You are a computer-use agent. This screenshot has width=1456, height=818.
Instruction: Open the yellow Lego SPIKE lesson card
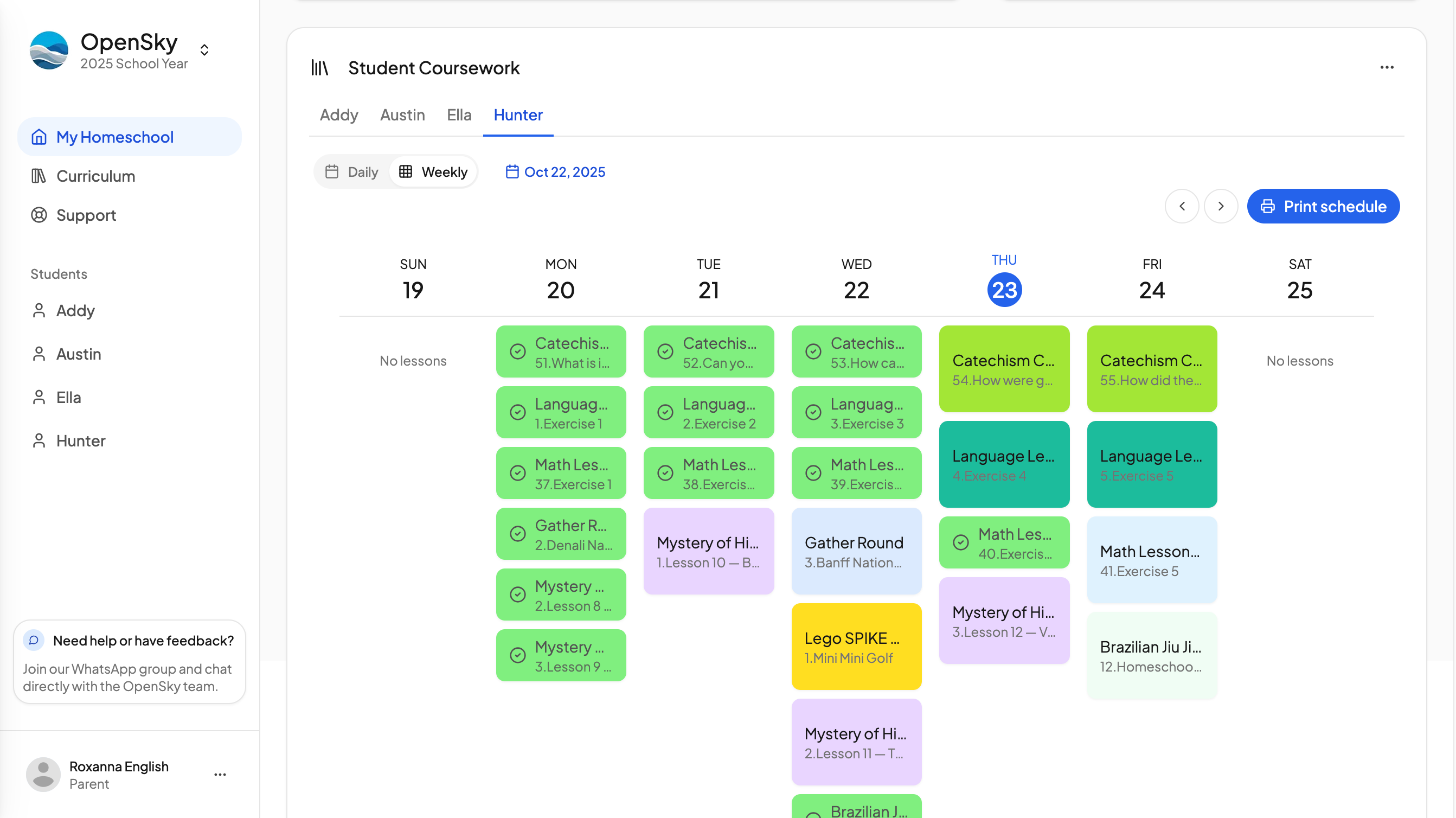(x=856, y=647)
